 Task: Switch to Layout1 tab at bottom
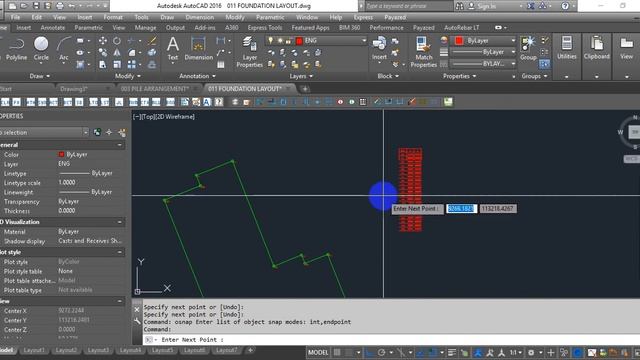(x=33, y=350)
